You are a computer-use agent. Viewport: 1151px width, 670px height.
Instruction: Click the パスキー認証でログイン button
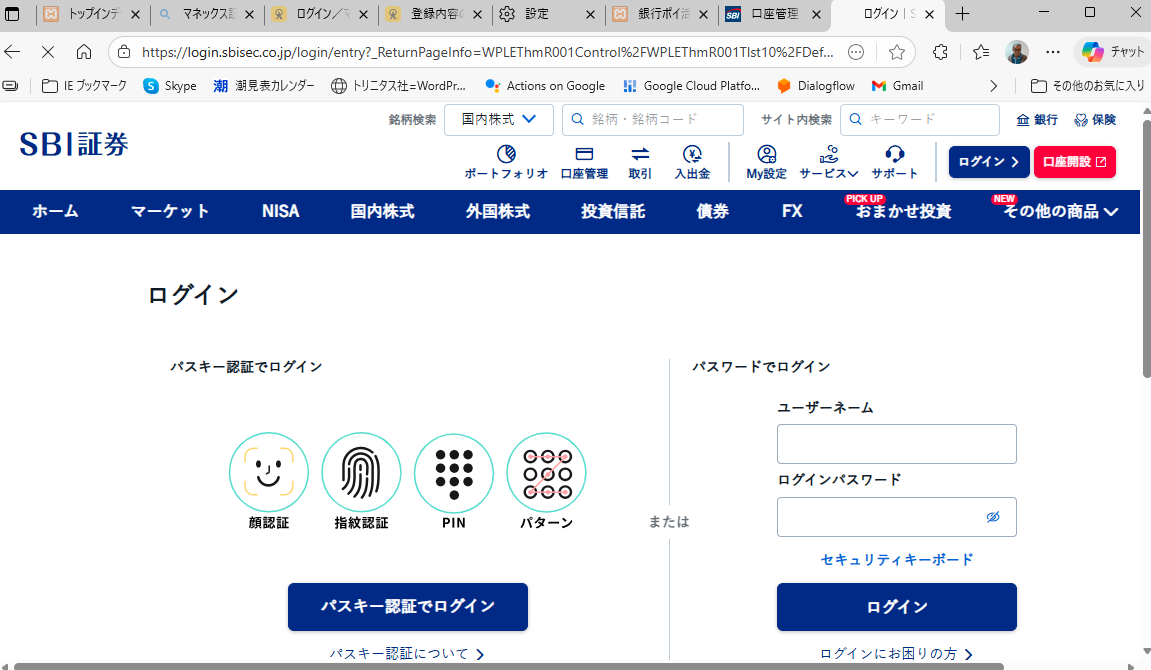tap(408, 607)
